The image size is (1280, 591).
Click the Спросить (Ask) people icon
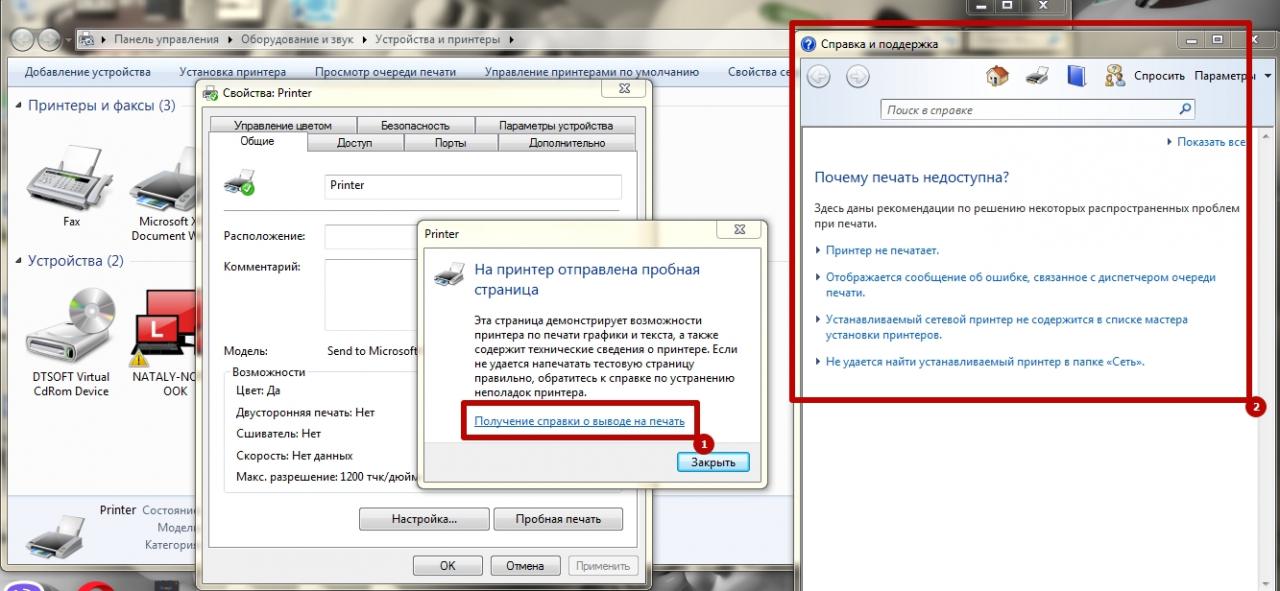(1115, 76)
